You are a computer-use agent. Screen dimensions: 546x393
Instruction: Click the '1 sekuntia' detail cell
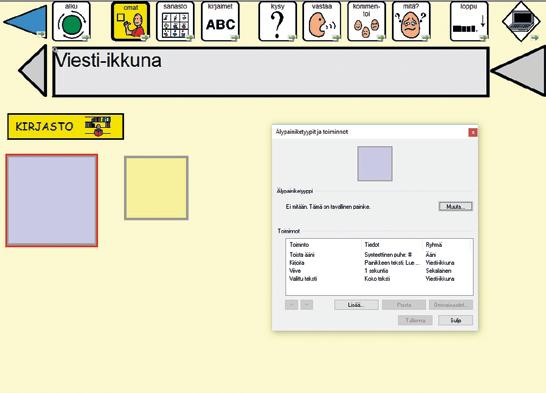tap(376, 271)
